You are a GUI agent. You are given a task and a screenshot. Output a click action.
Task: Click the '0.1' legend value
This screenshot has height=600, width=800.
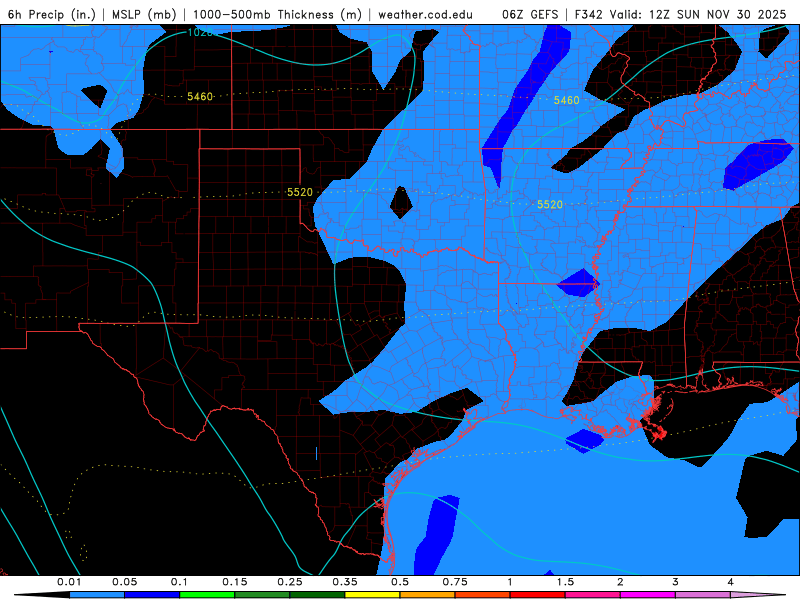click(x=179, y=582)
